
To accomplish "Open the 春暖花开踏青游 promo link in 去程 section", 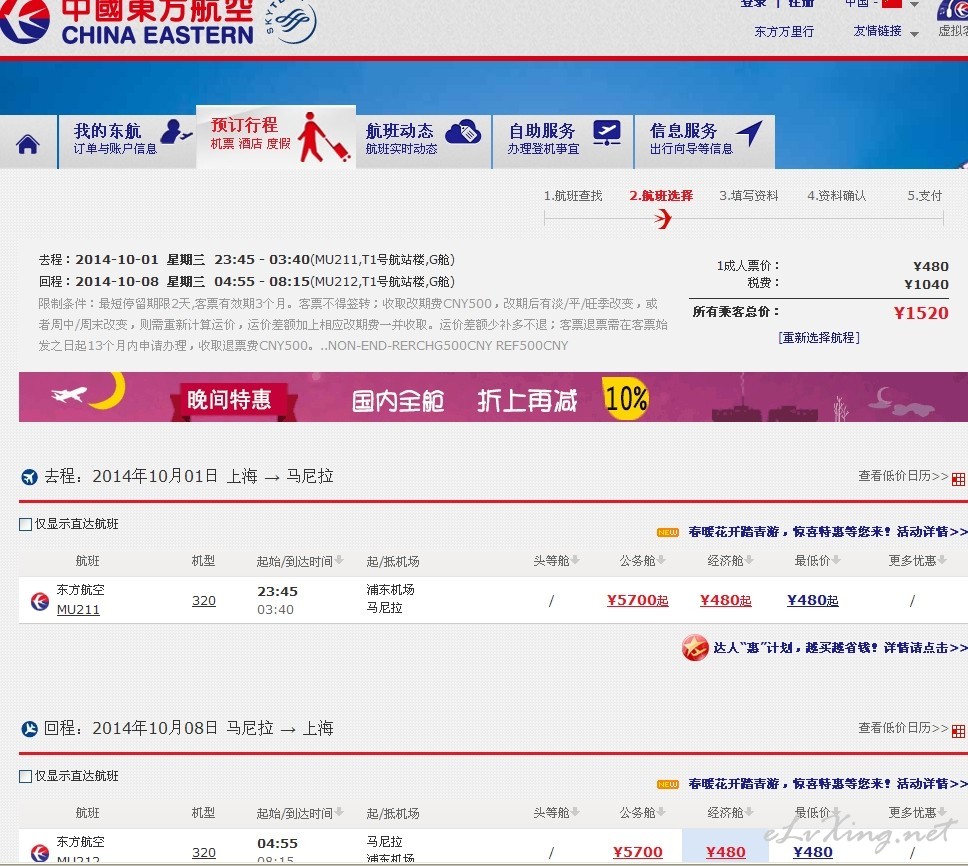I will click(828, 532).
